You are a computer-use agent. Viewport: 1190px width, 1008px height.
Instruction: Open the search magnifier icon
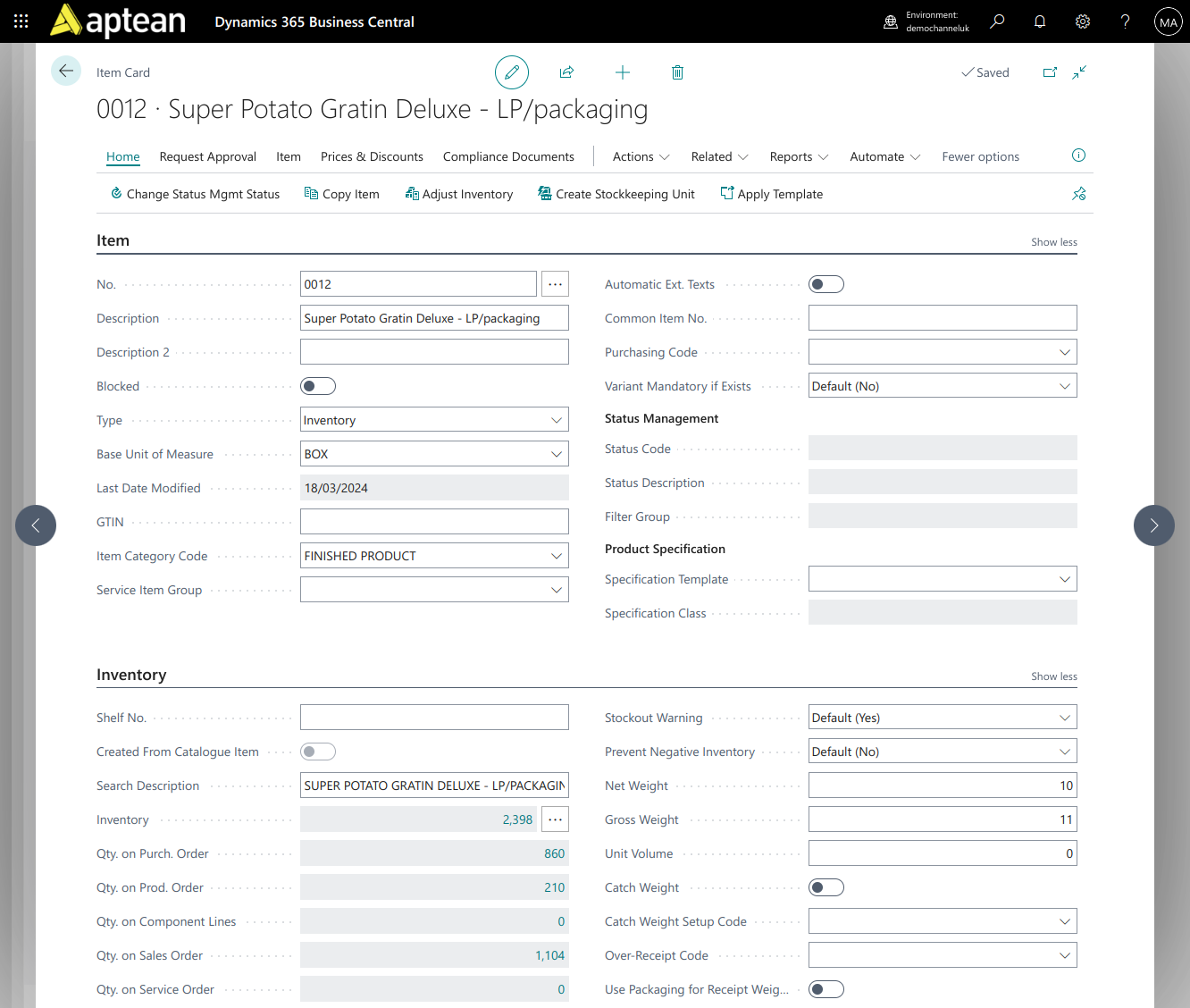click(997, 21)
